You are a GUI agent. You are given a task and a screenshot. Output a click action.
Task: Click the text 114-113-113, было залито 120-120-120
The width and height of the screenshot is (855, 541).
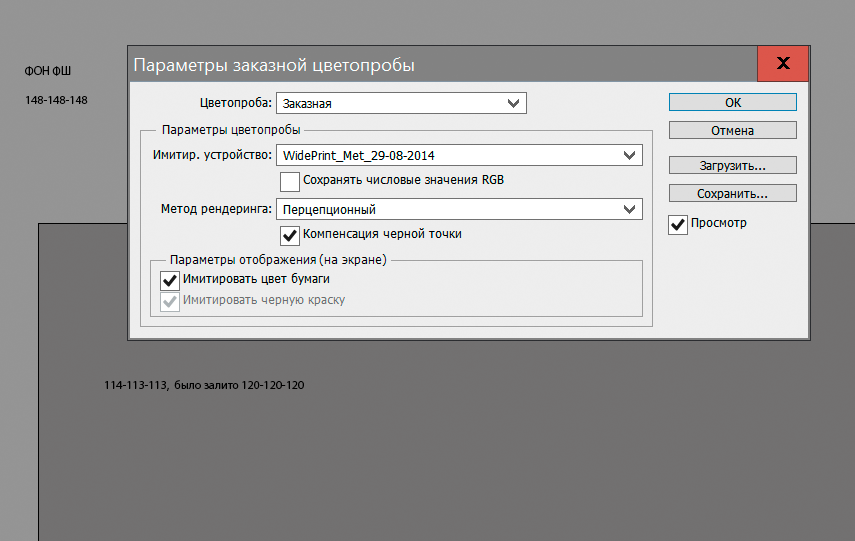(x=204, y=385)
